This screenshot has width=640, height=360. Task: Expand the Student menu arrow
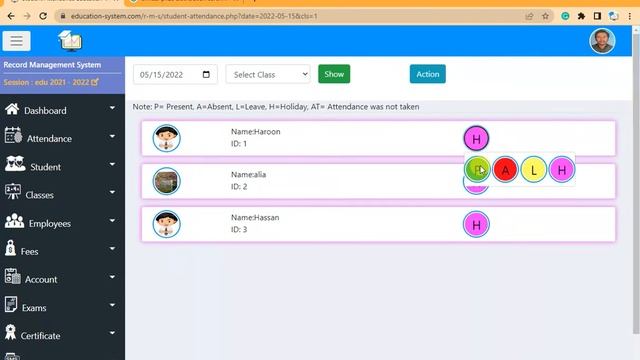tap(112, 164)
